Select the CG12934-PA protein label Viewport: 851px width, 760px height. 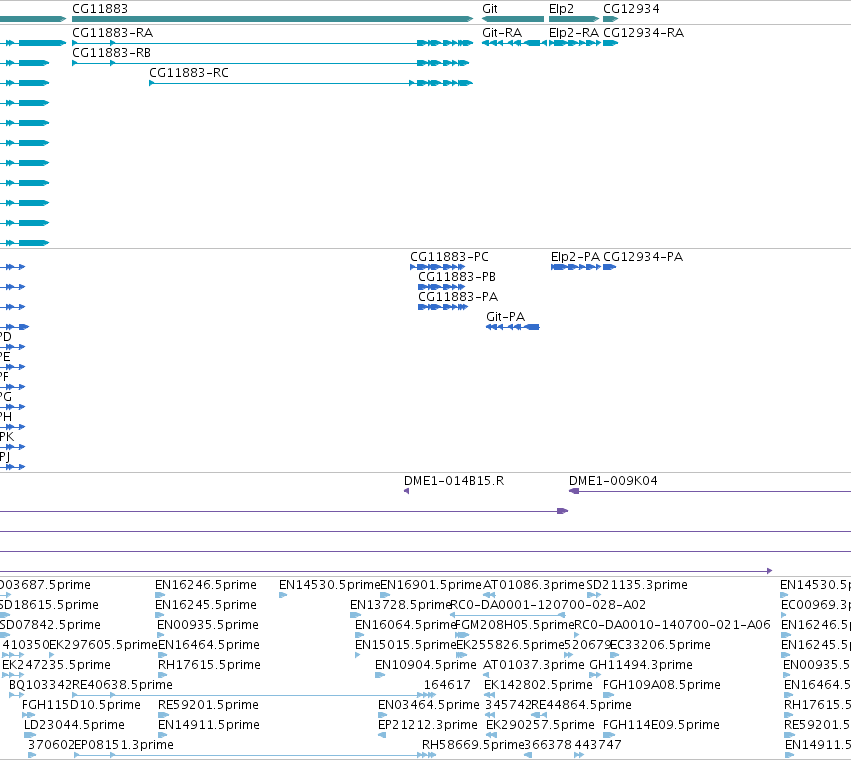pos(643,257)
